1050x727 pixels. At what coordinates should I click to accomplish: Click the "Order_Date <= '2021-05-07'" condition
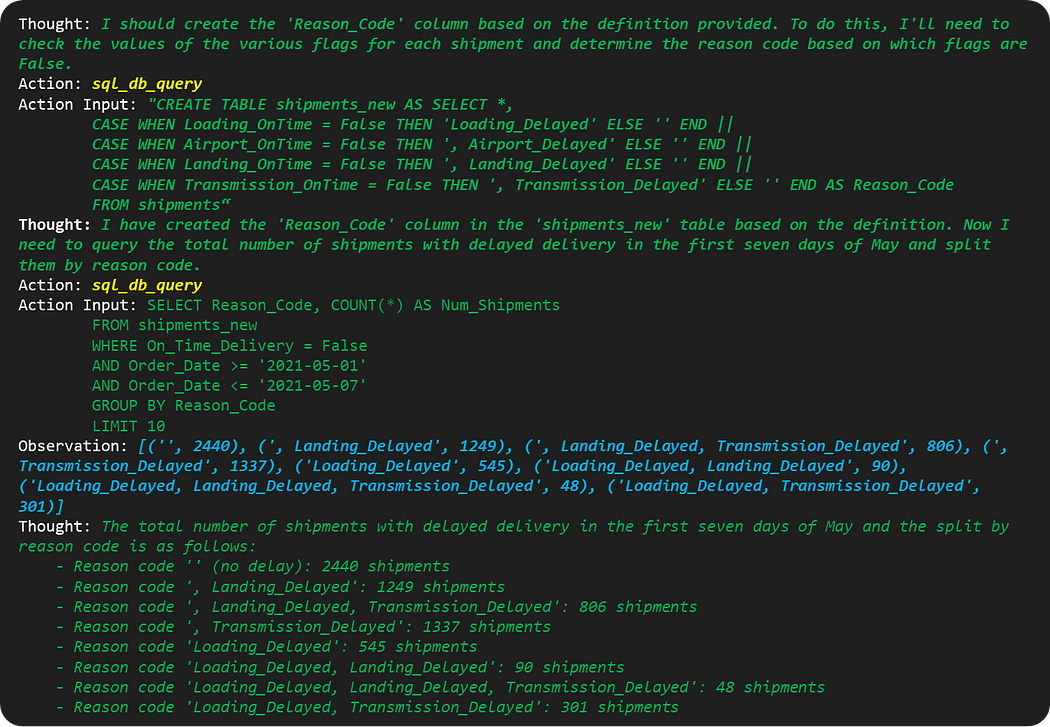pyautogui.click(x=247, y=386)
